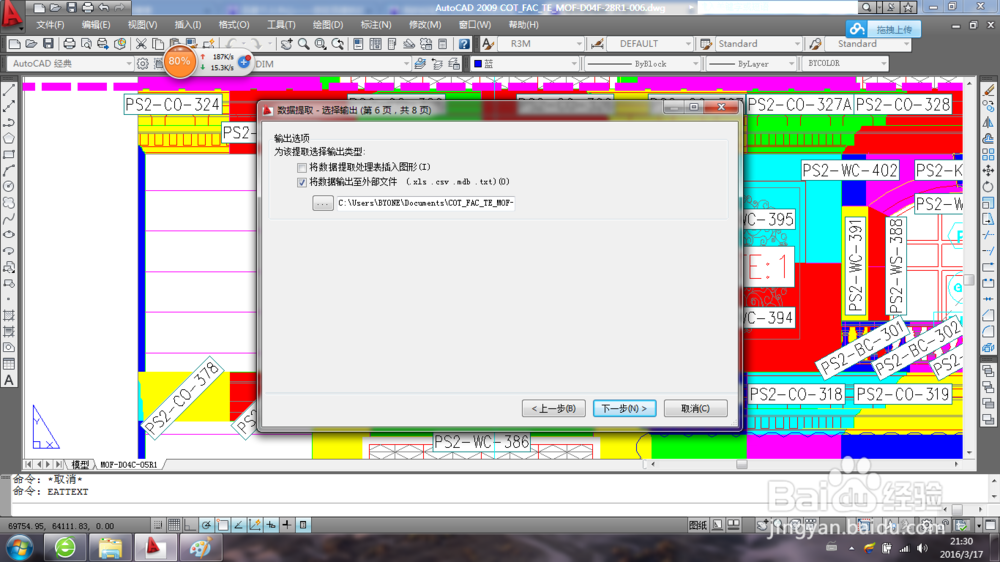
Task: Open the 编辑(E) menu
Action: pyautogui.click(x=96, y=25)
